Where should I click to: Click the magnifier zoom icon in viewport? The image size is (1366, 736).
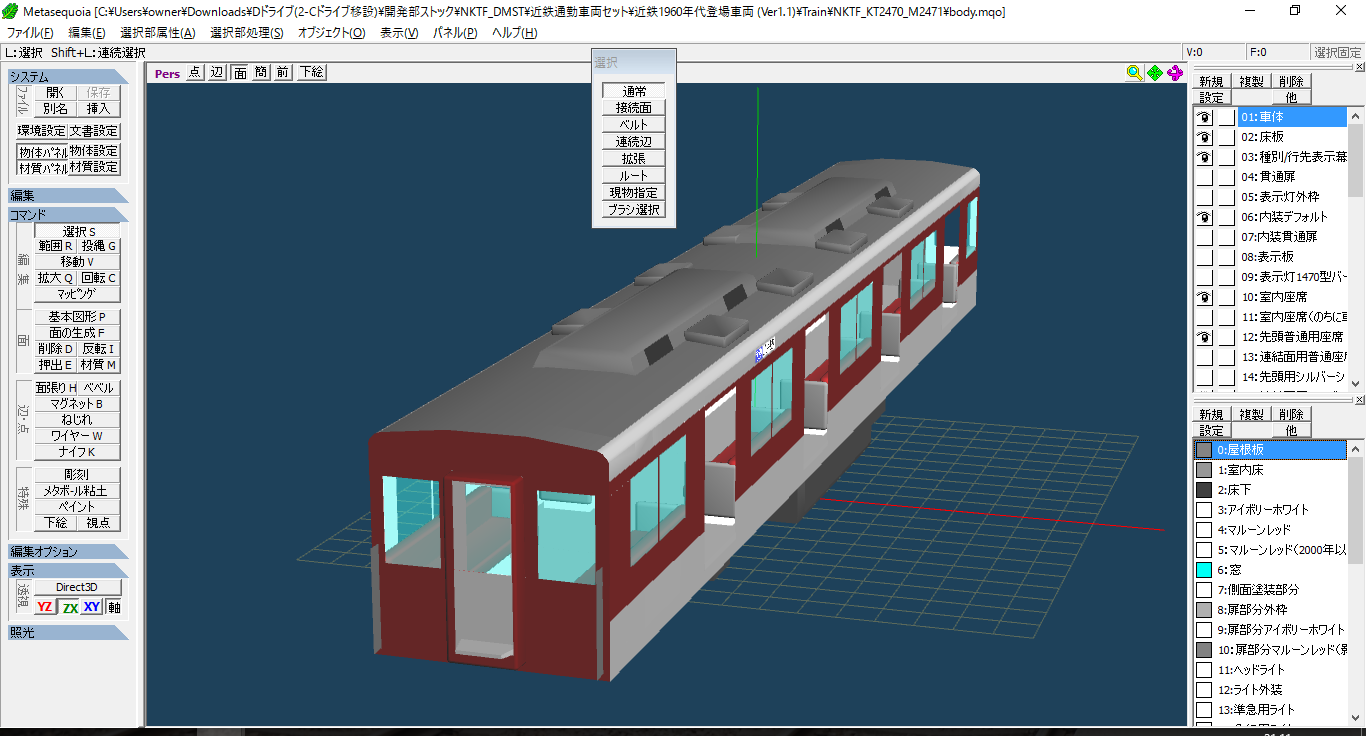tap(1134, 72)
